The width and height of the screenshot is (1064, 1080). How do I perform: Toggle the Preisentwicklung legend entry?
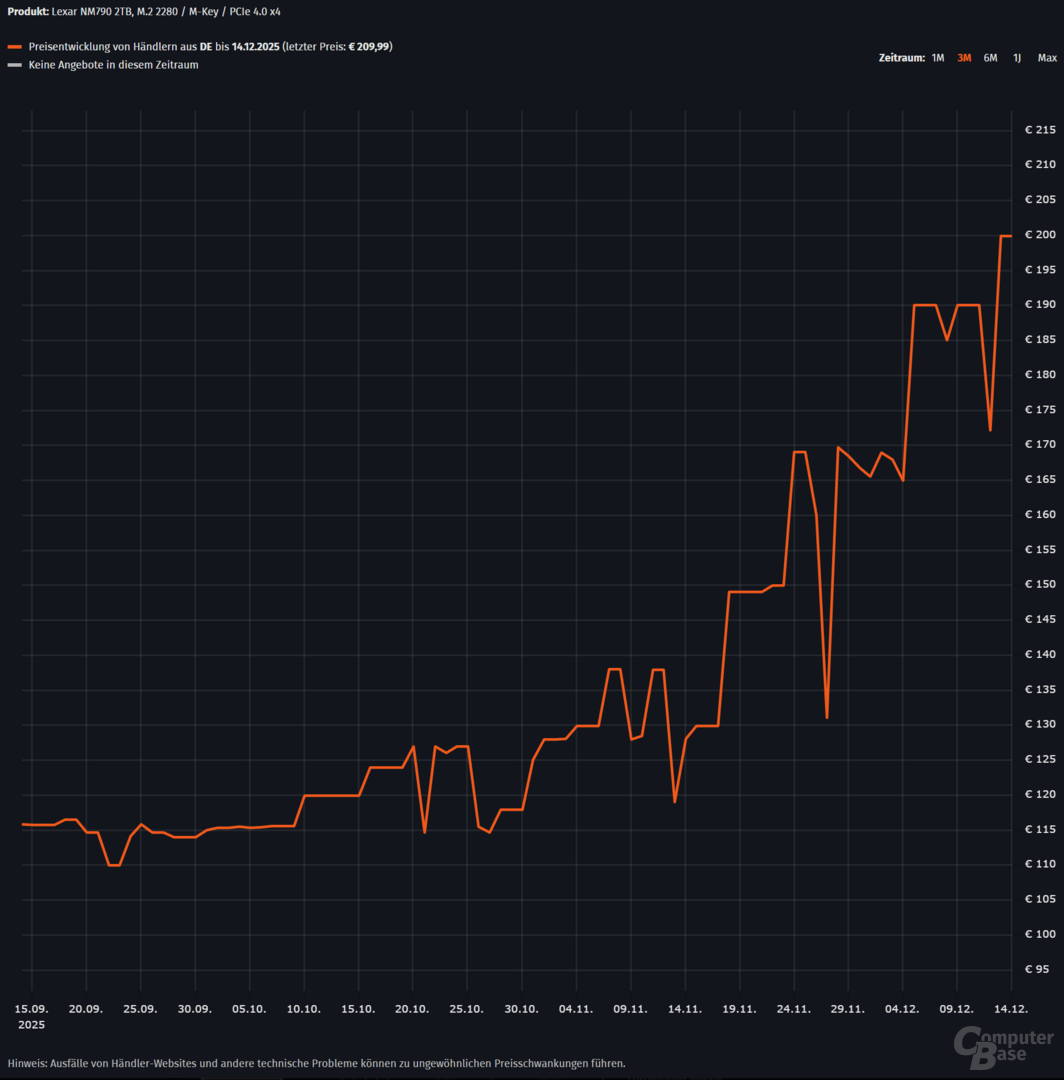pyautogui.click(x=200, y=47)
